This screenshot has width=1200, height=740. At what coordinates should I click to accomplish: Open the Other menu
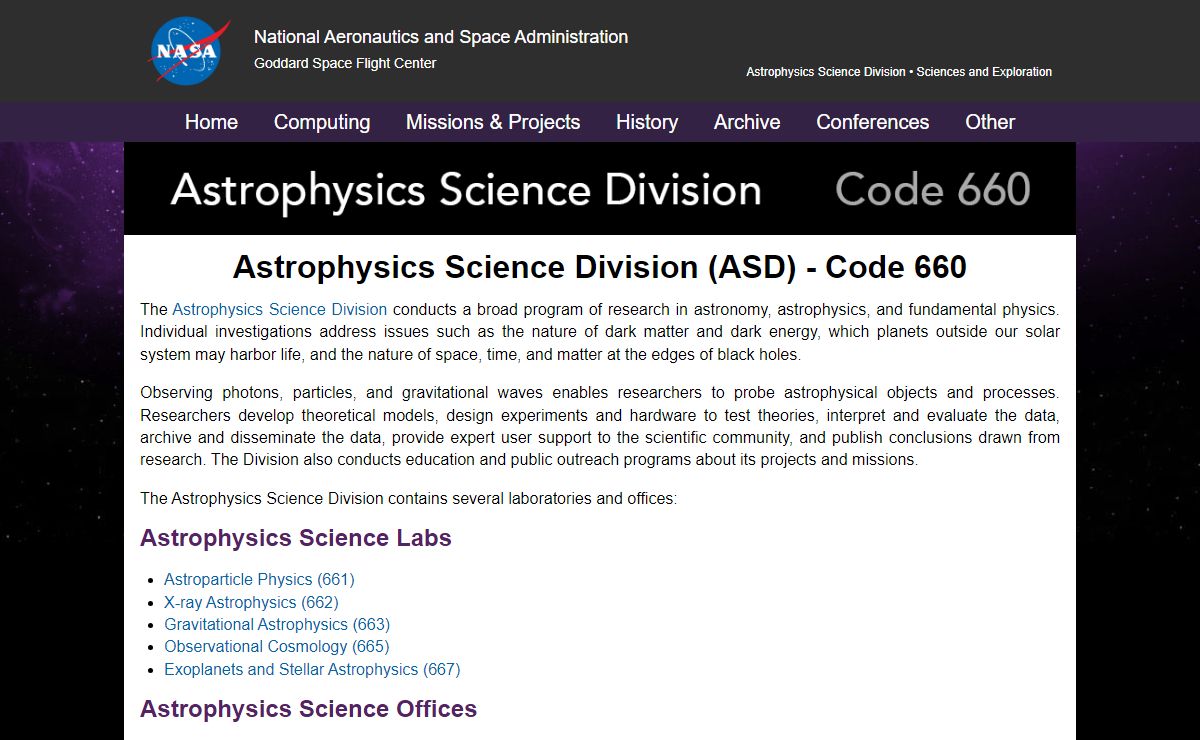coord(990,122)
